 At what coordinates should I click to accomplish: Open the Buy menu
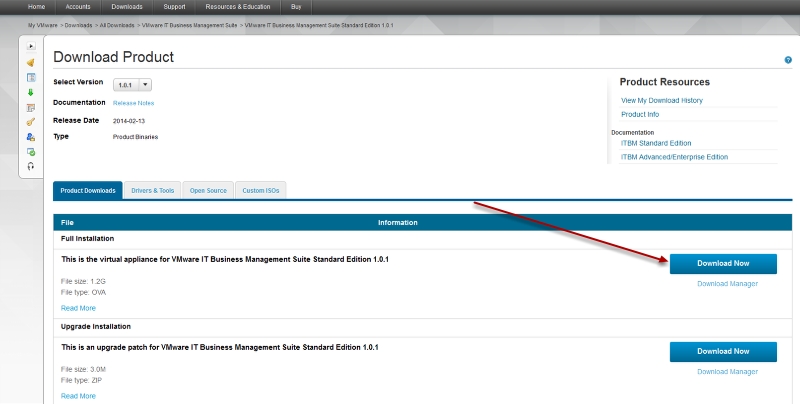(296, 7)
